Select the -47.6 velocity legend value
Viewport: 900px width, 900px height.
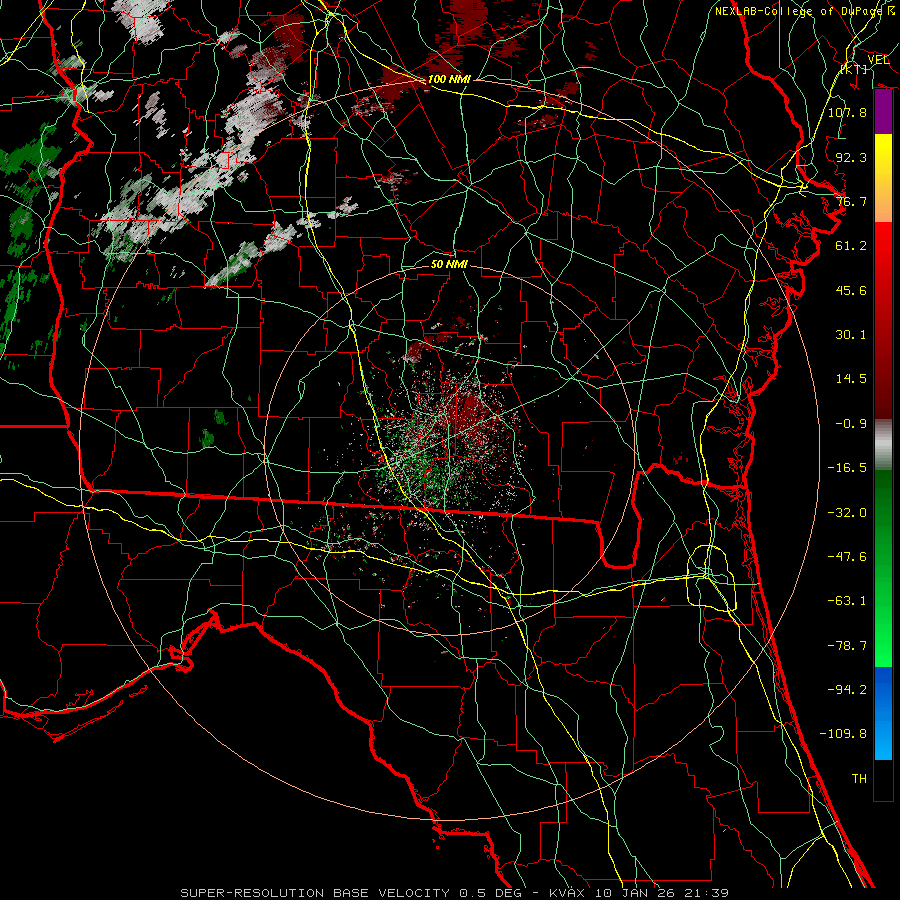click(847, 557)
